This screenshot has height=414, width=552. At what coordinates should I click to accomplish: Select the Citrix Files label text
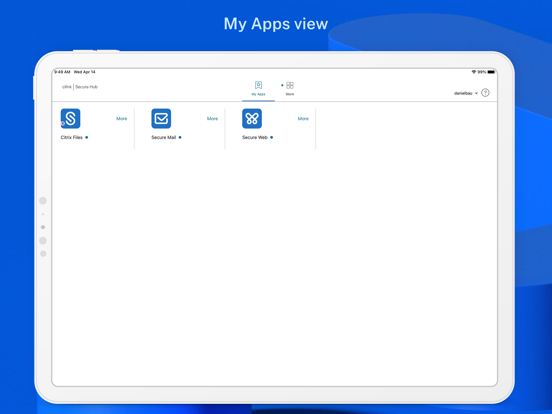pyautogui.click(x=71, y=137)
